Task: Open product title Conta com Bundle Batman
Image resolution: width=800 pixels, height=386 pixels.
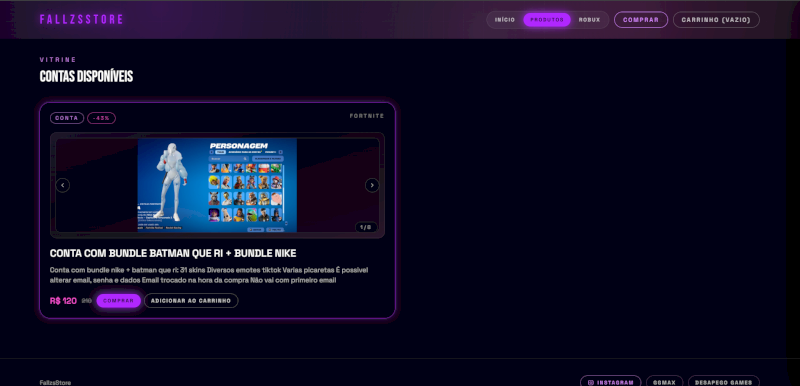Action: click(x=173, y=253)
